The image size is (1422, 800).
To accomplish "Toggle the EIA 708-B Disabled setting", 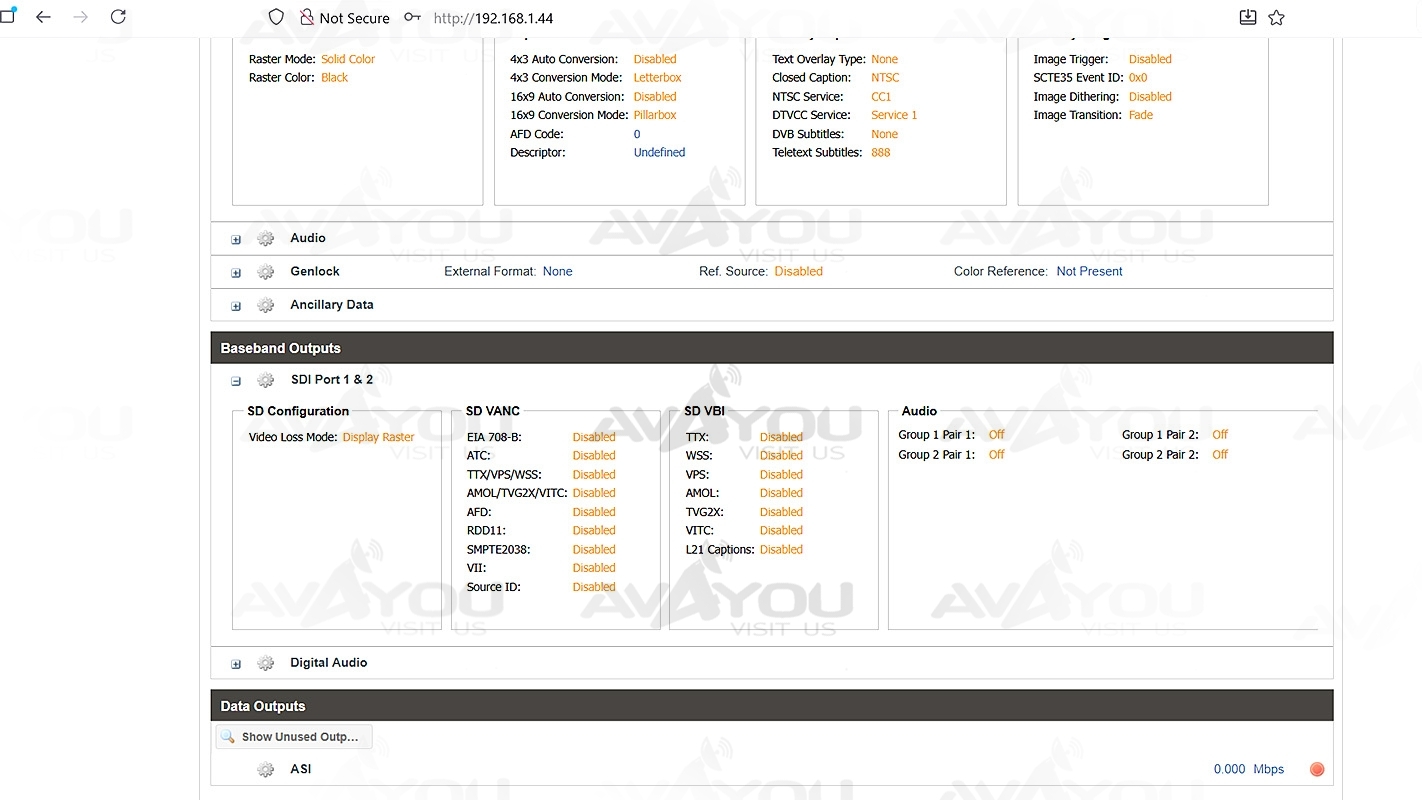I will coord(594,437).
